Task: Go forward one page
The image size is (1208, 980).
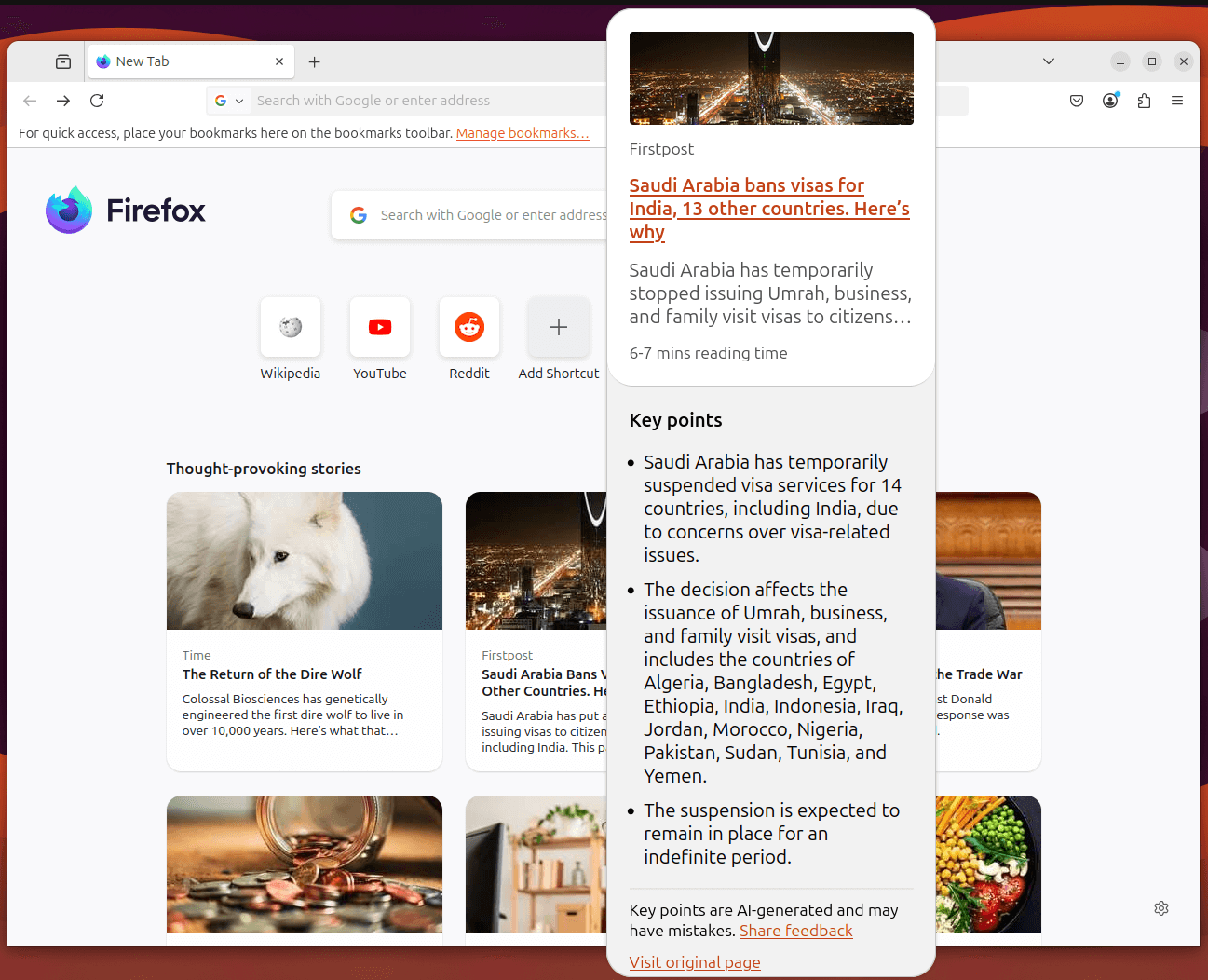Action: [x=62, y=100]
